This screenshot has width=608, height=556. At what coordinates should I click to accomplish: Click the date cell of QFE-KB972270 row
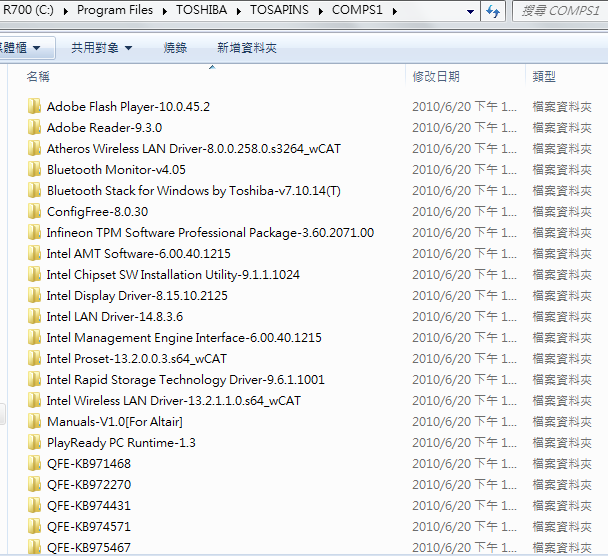tap(464, 485)
